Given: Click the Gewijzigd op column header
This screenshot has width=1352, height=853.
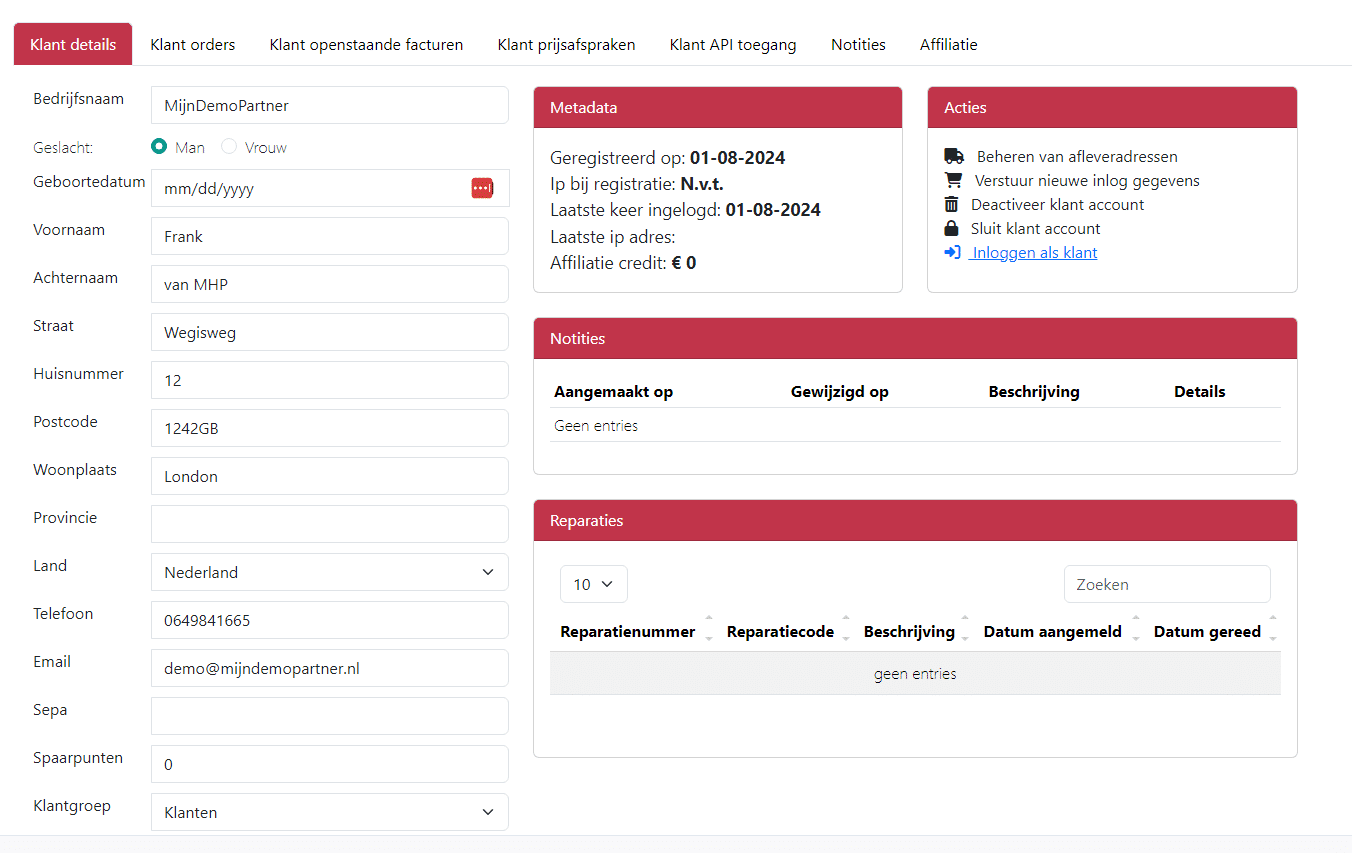Looking at the screenshot, I should tap(839, 392).
